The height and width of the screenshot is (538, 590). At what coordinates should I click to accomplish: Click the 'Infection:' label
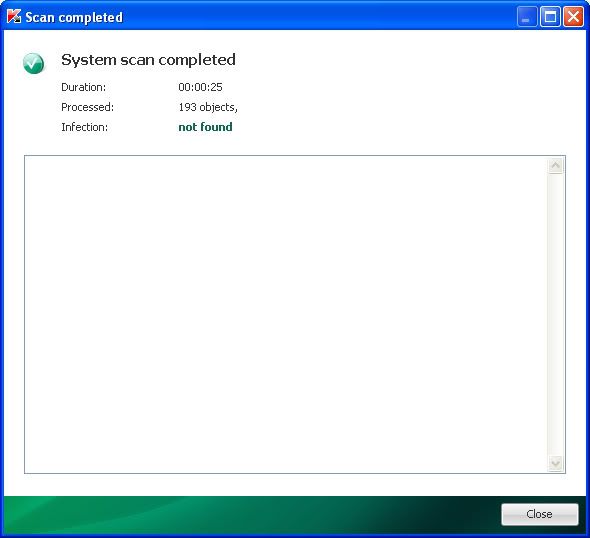coord(84,127)
